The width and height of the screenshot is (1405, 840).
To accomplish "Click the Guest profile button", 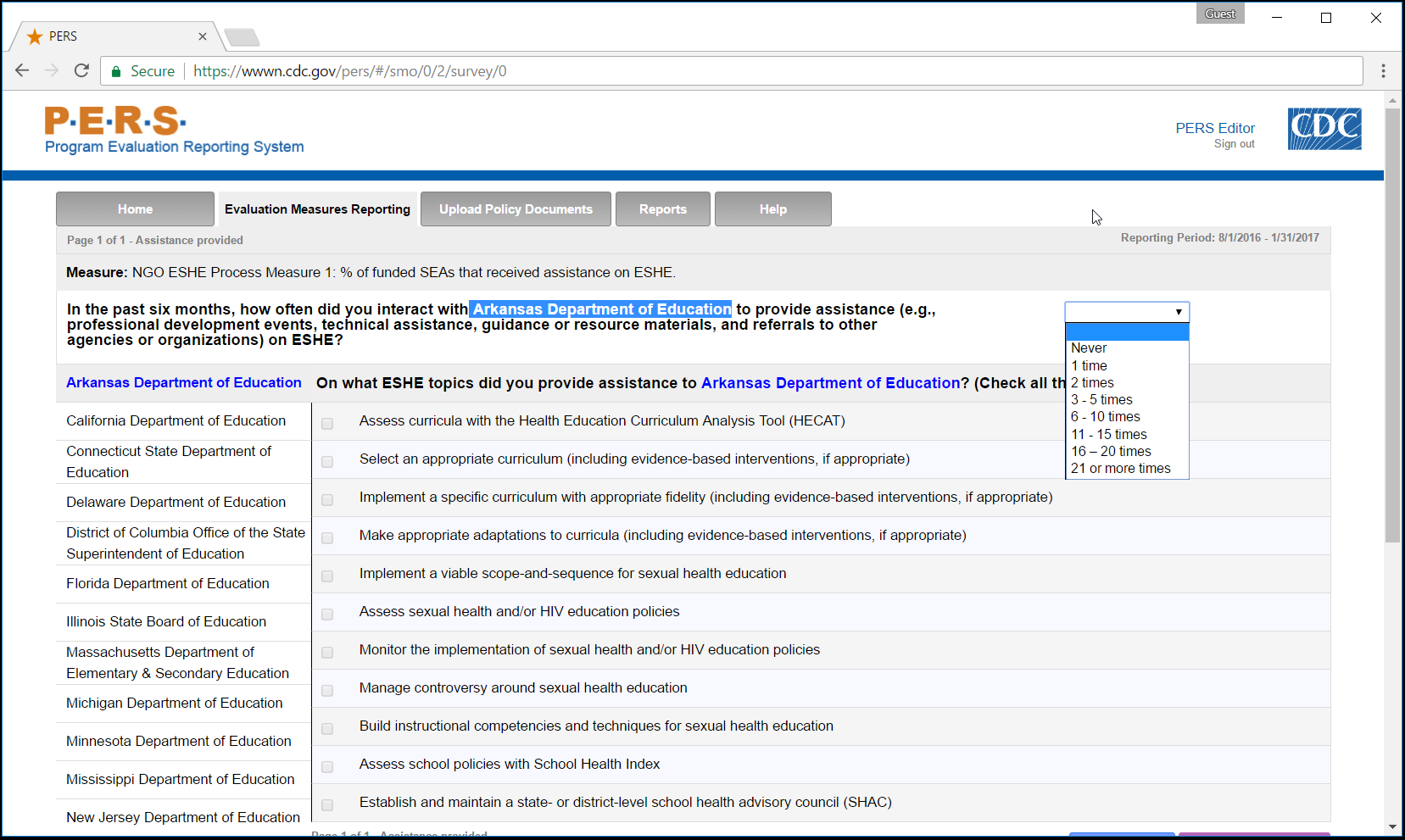I will coord(1220,14).
